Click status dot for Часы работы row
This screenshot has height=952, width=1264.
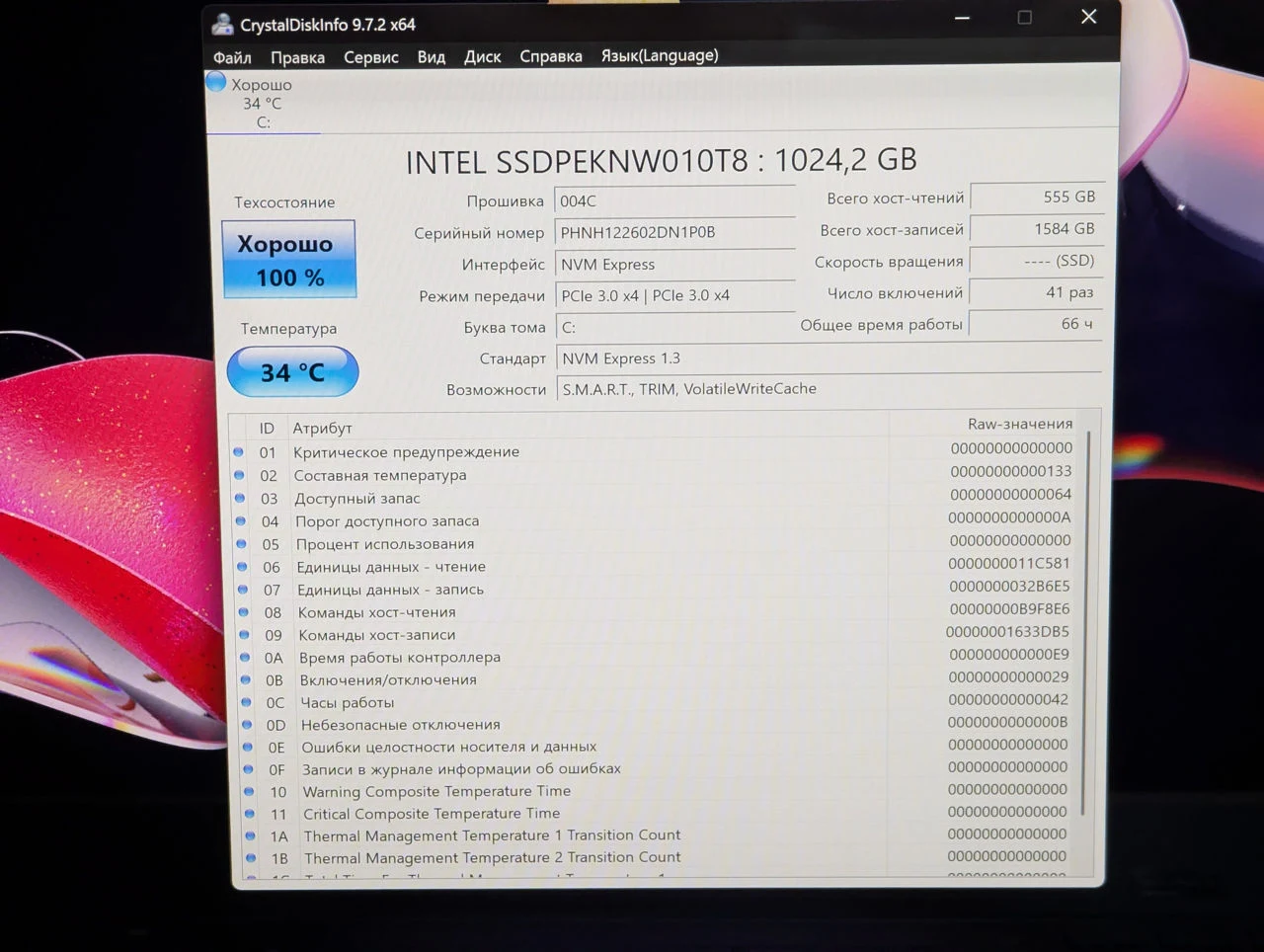coord(247,702)
